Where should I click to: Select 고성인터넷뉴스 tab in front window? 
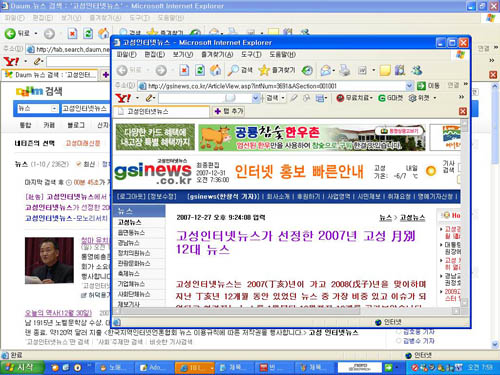coord(162,111)
